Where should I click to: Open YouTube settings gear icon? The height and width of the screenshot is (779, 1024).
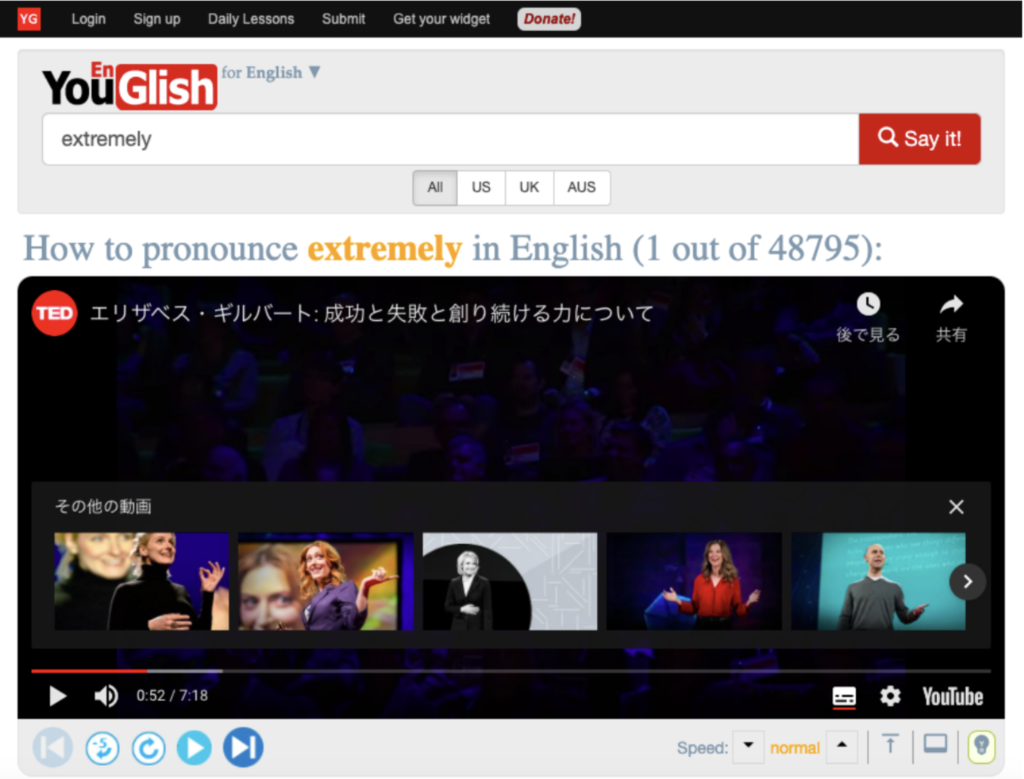click(x=890, y=696)
